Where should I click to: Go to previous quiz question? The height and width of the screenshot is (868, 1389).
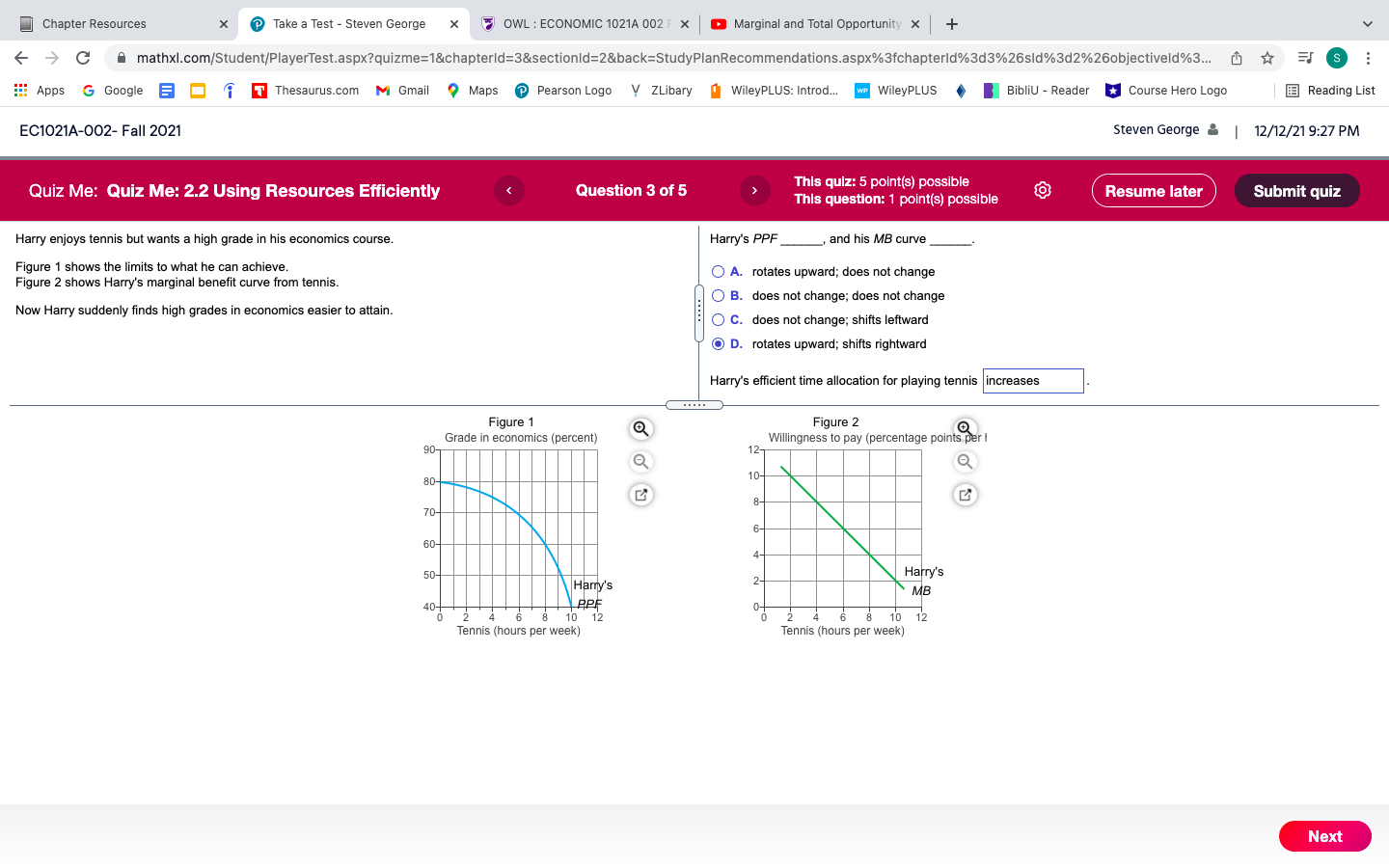point(509,190)
